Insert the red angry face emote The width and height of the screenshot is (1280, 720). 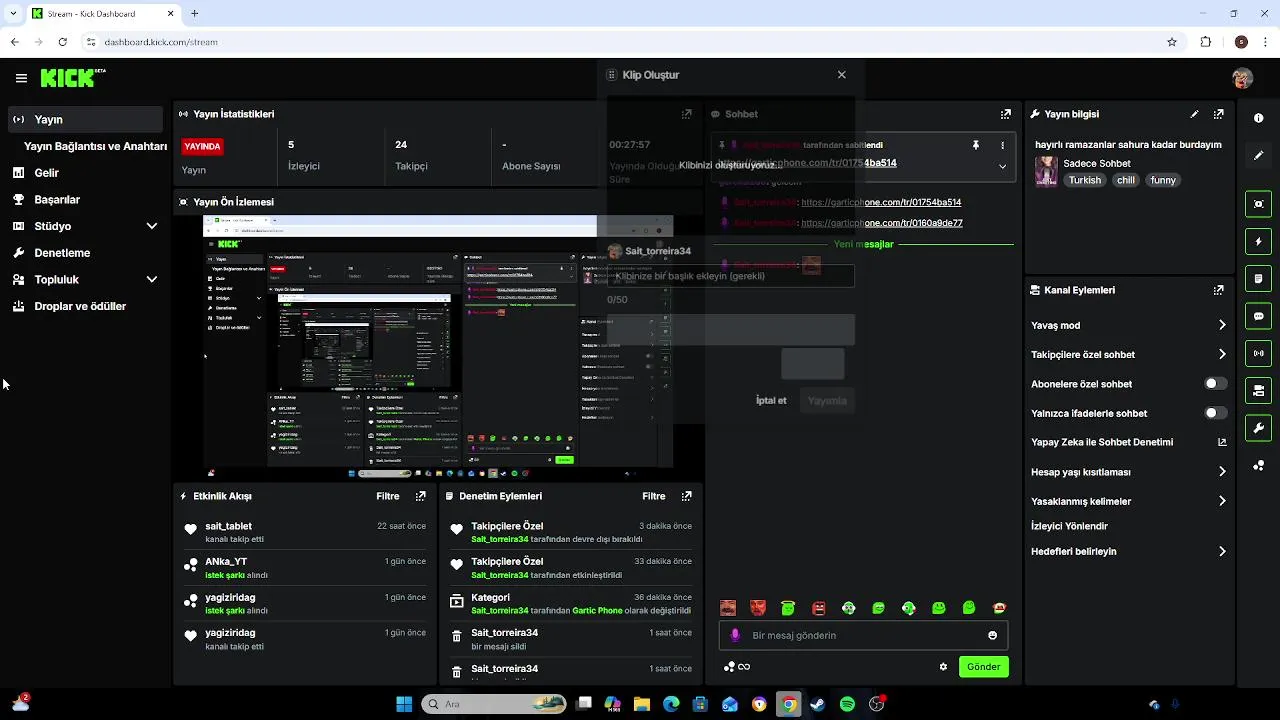(818, 608)
